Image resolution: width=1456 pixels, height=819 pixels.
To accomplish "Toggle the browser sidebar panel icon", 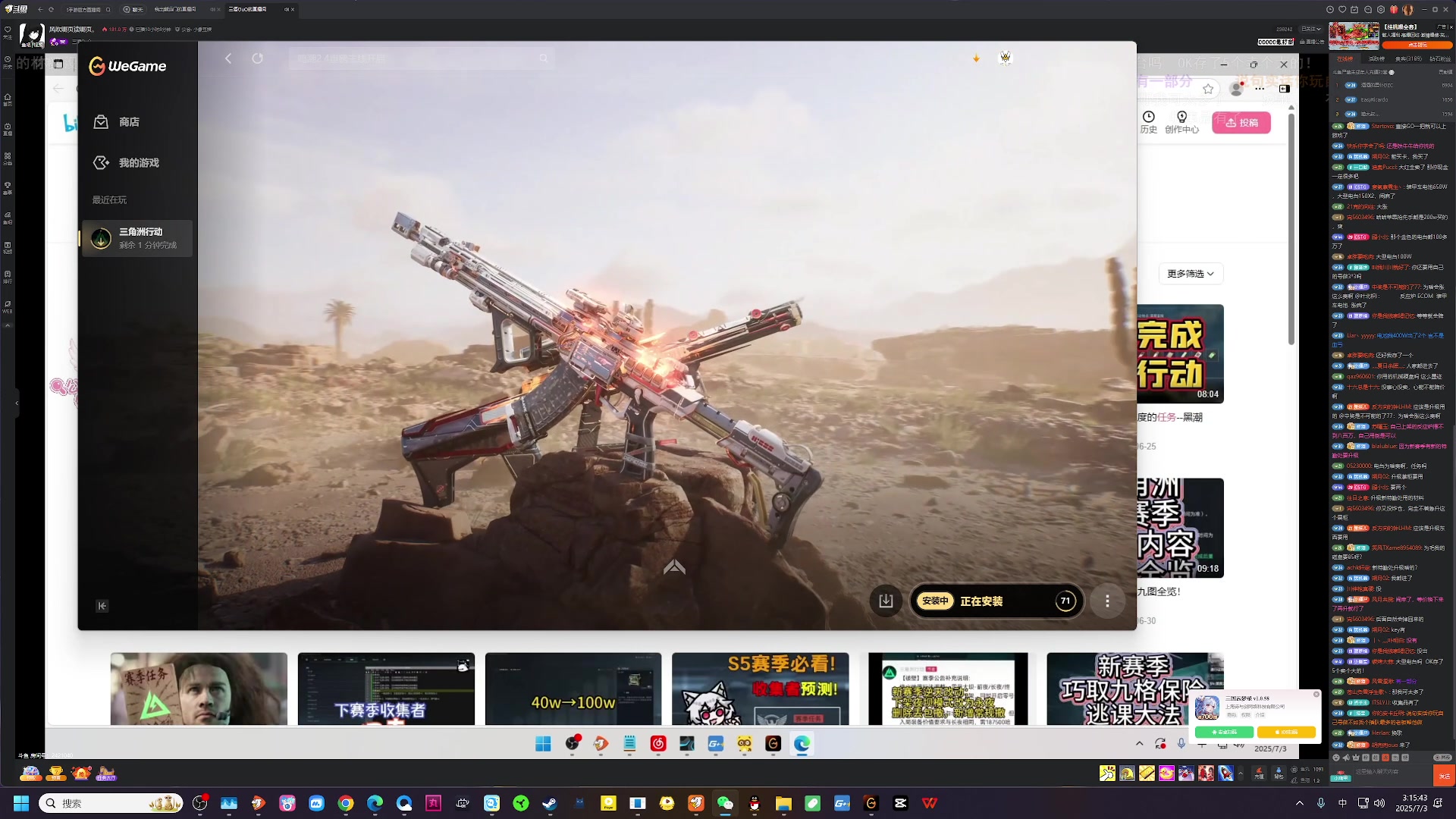I will coord(1284,89).
